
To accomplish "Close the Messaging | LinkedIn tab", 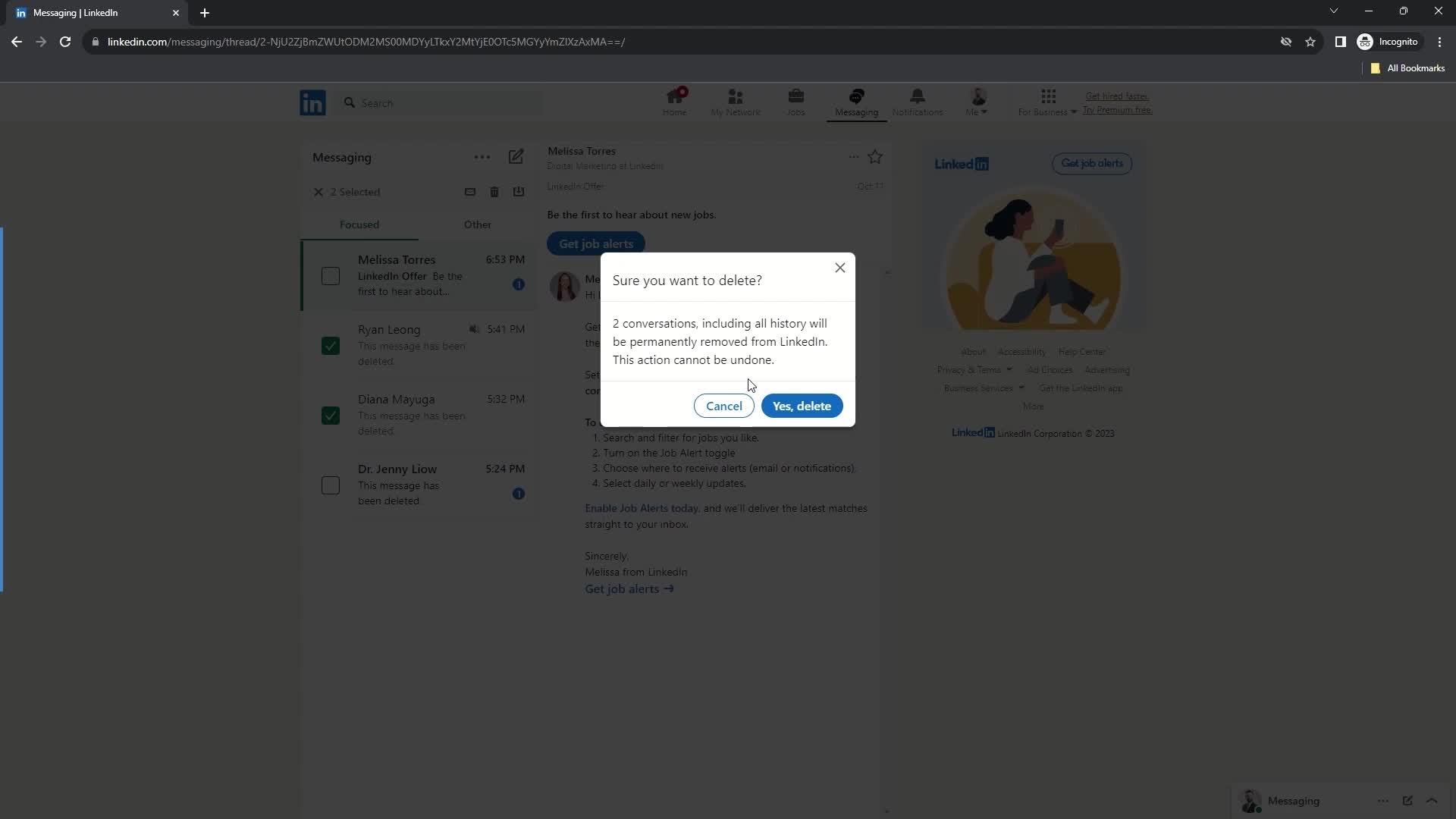I will (176, 13).
